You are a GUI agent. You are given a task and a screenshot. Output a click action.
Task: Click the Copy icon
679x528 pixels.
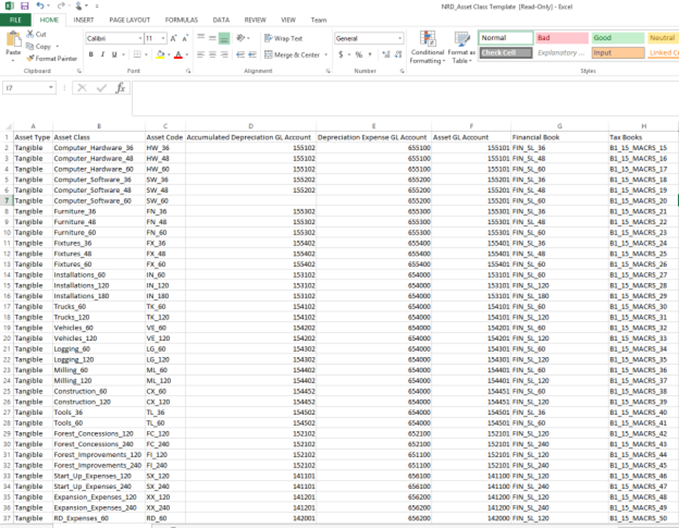30,46
